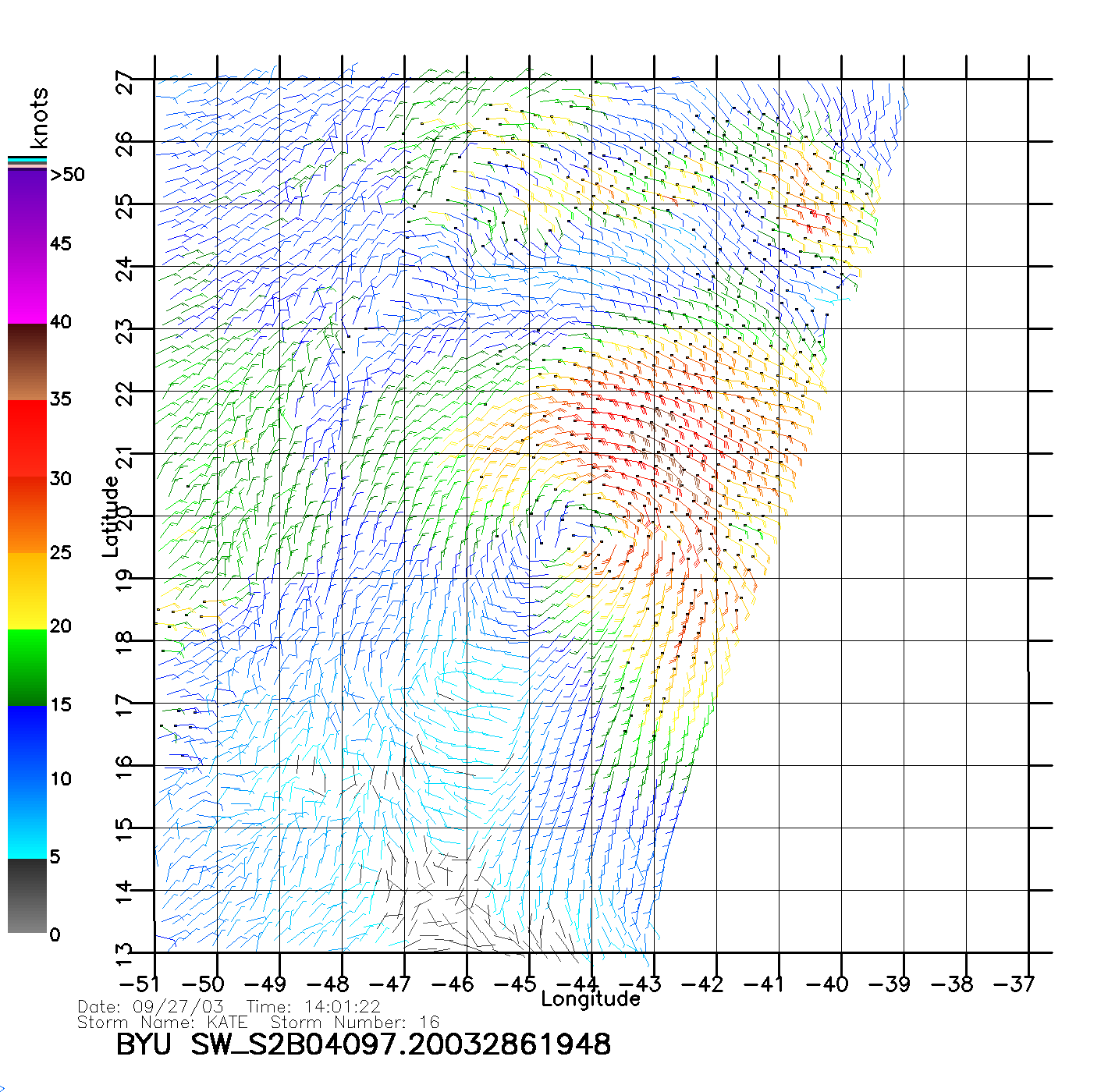
Task: Choose the blue 5–15 knots legend band
Action: (x=27, y=782)
